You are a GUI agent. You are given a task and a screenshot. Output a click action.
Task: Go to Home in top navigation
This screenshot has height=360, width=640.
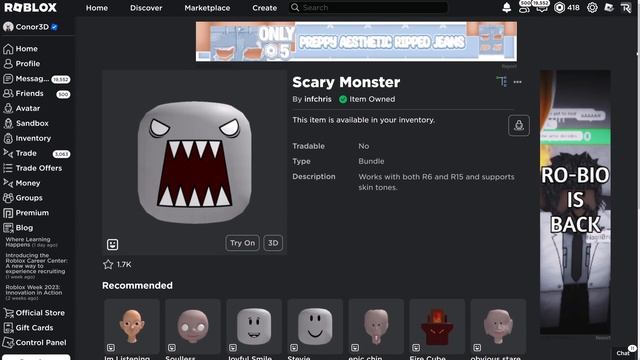97,8
